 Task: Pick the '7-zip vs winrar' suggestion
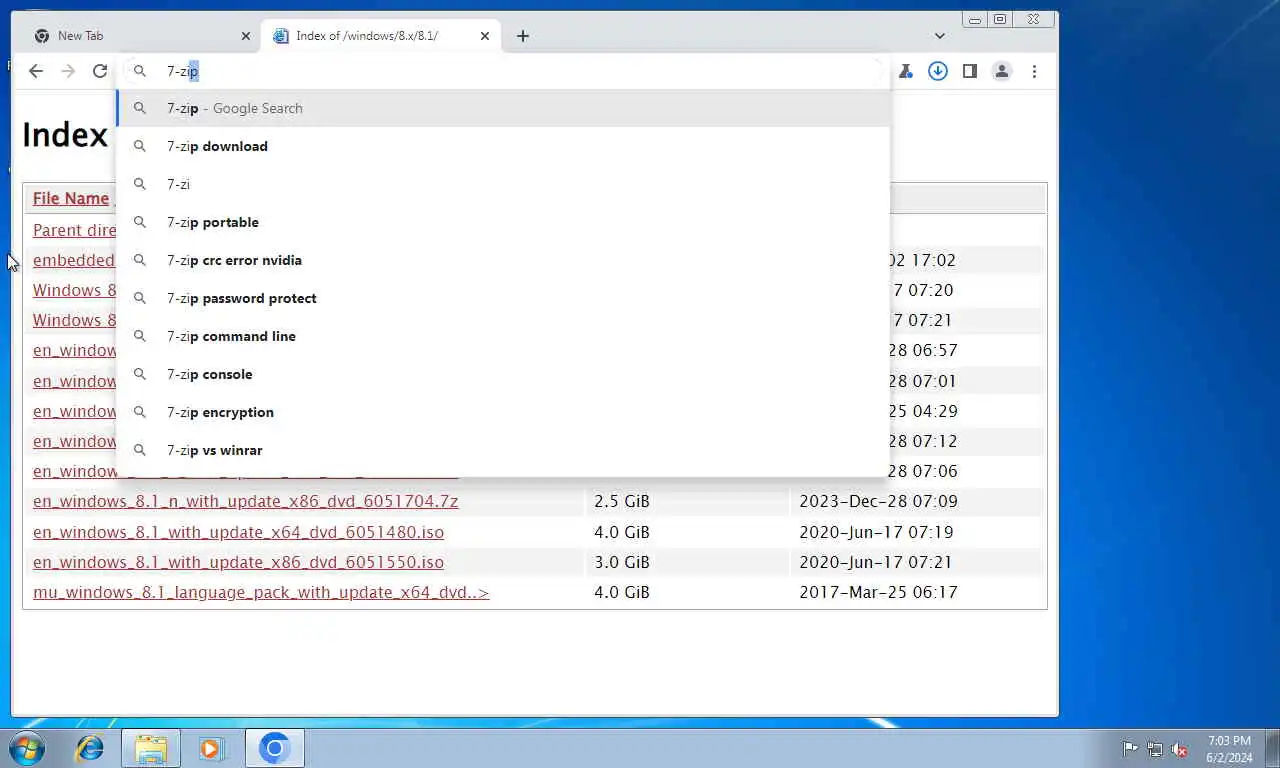[503, 450]
